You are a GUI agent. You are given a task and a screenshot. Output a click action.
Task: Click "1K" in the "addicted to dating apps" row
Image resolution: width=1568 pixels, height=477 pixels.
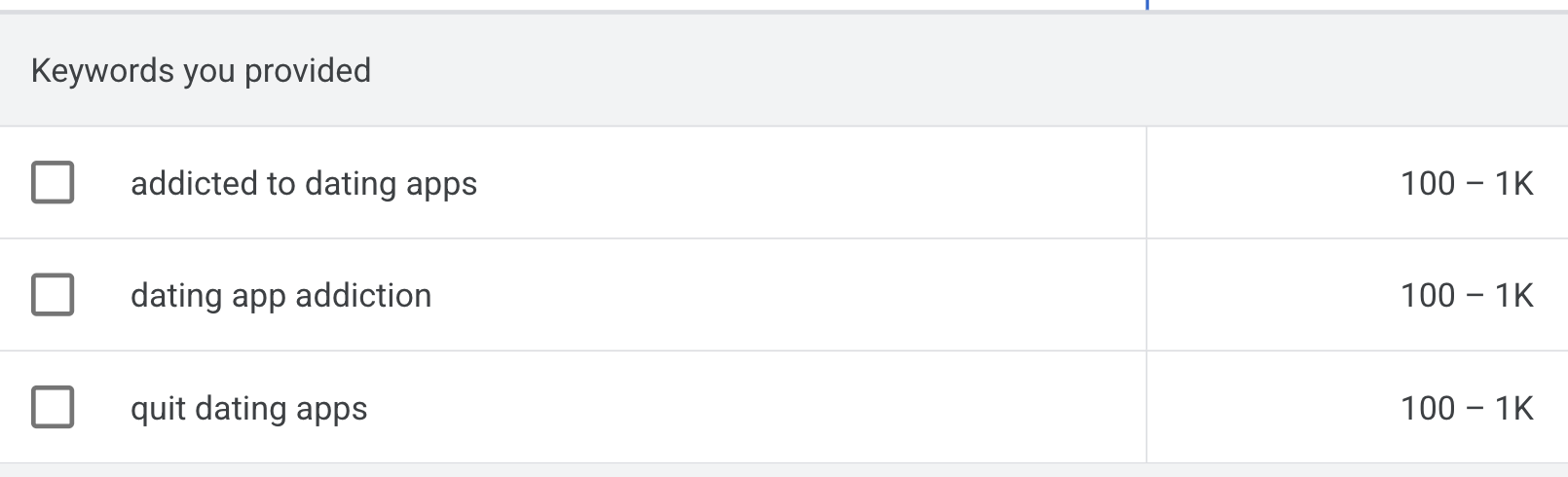[x=1513, y=184]
